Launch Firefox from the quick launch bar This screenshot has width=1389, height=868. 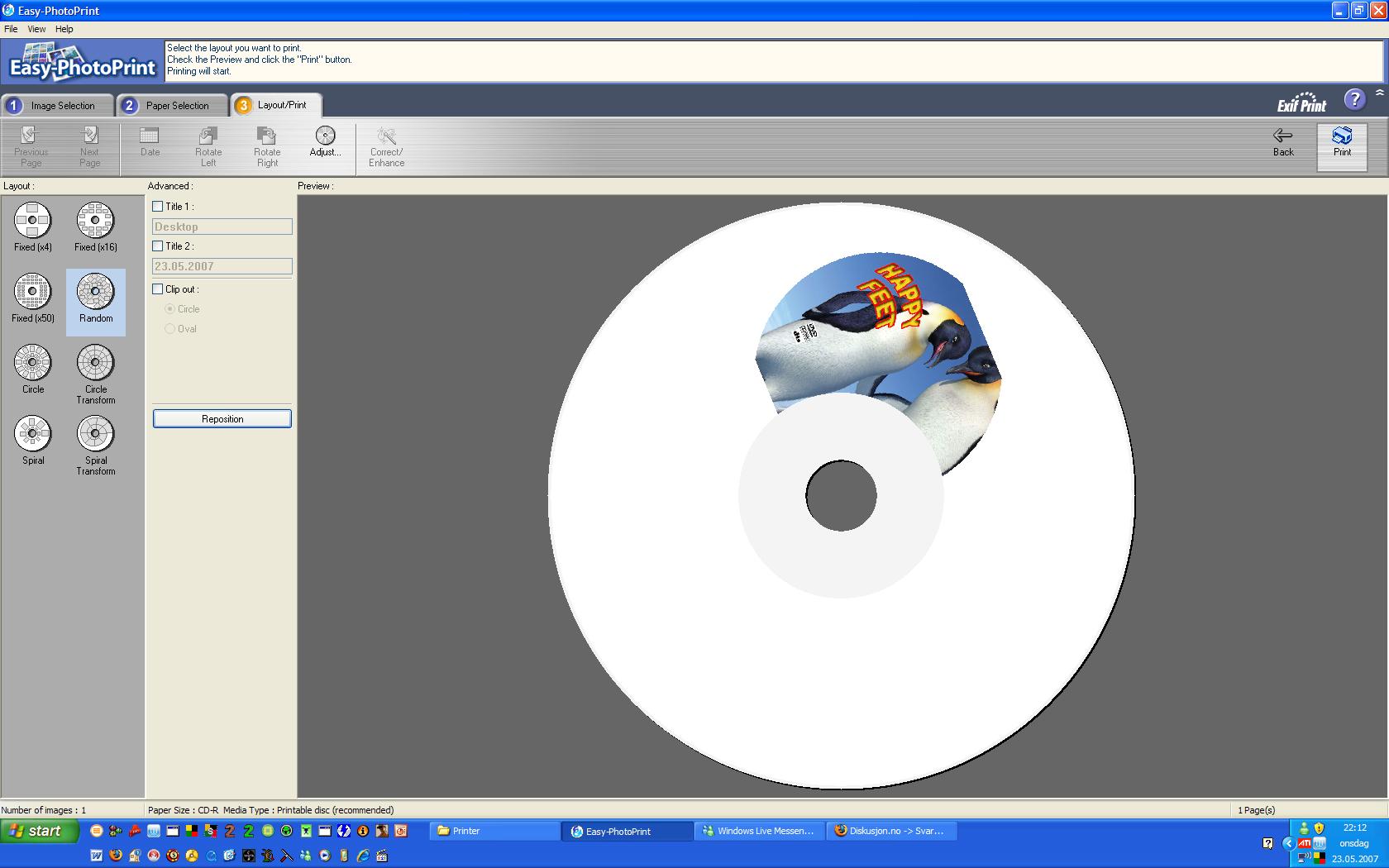pos(116,856)
